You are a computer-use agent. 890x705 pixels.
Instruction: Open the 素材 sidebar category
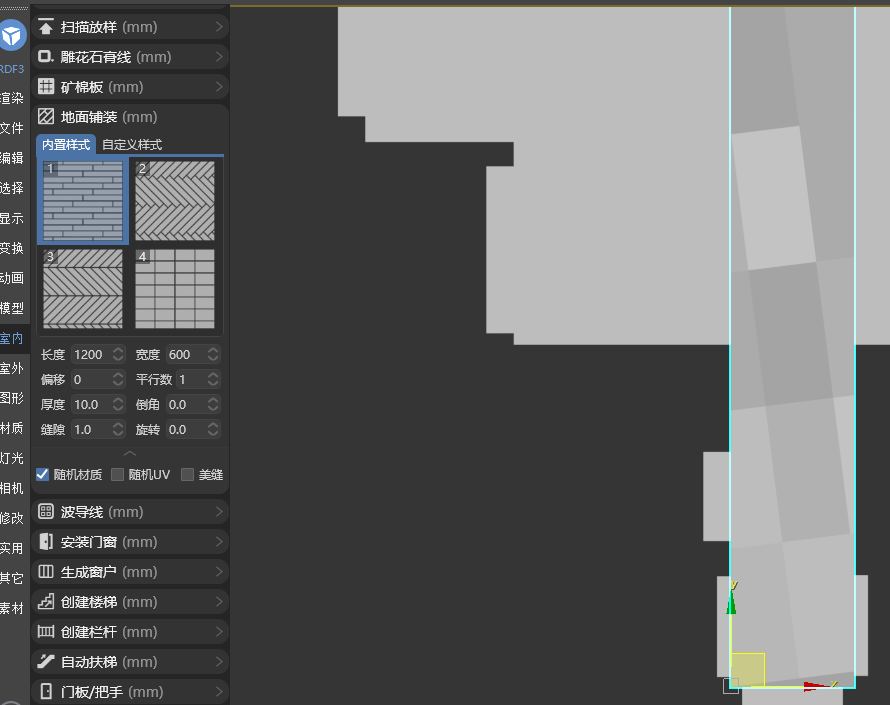[x=12, y=609]
